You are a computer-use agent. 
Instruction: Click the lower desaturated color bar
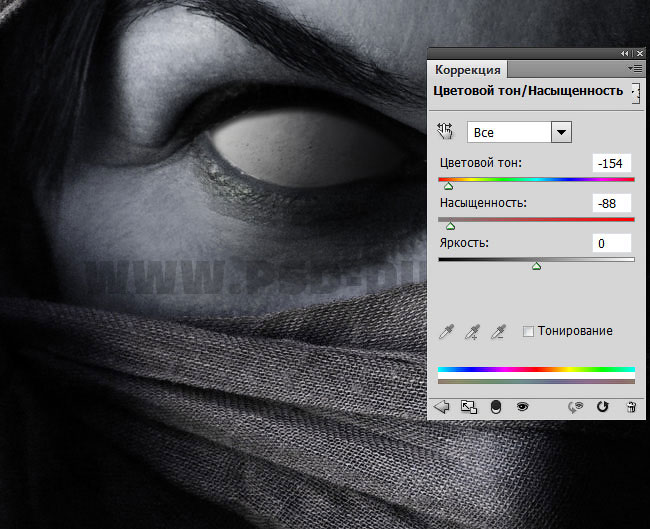[x=536, y=381]
